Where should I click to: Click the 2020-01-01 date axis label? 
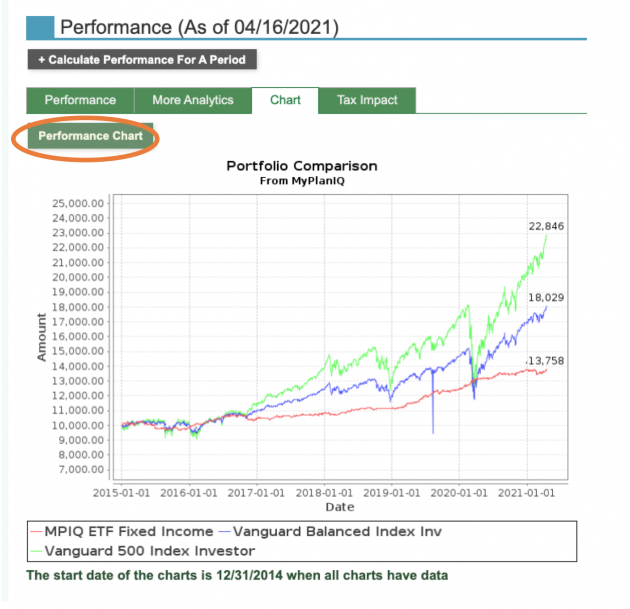click(459, 493)
